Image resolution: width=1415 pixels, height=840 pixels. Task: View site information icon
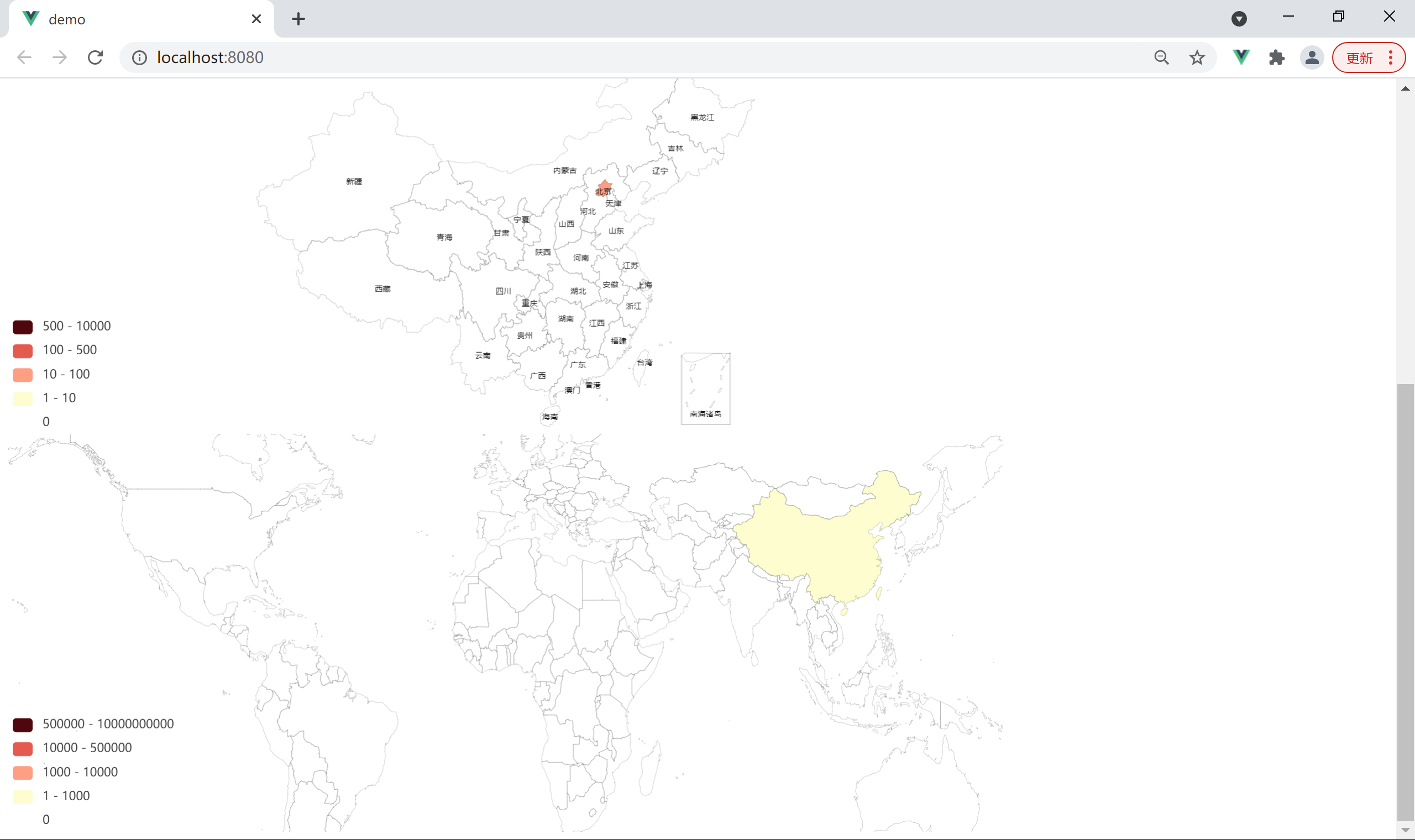(139, 57)
